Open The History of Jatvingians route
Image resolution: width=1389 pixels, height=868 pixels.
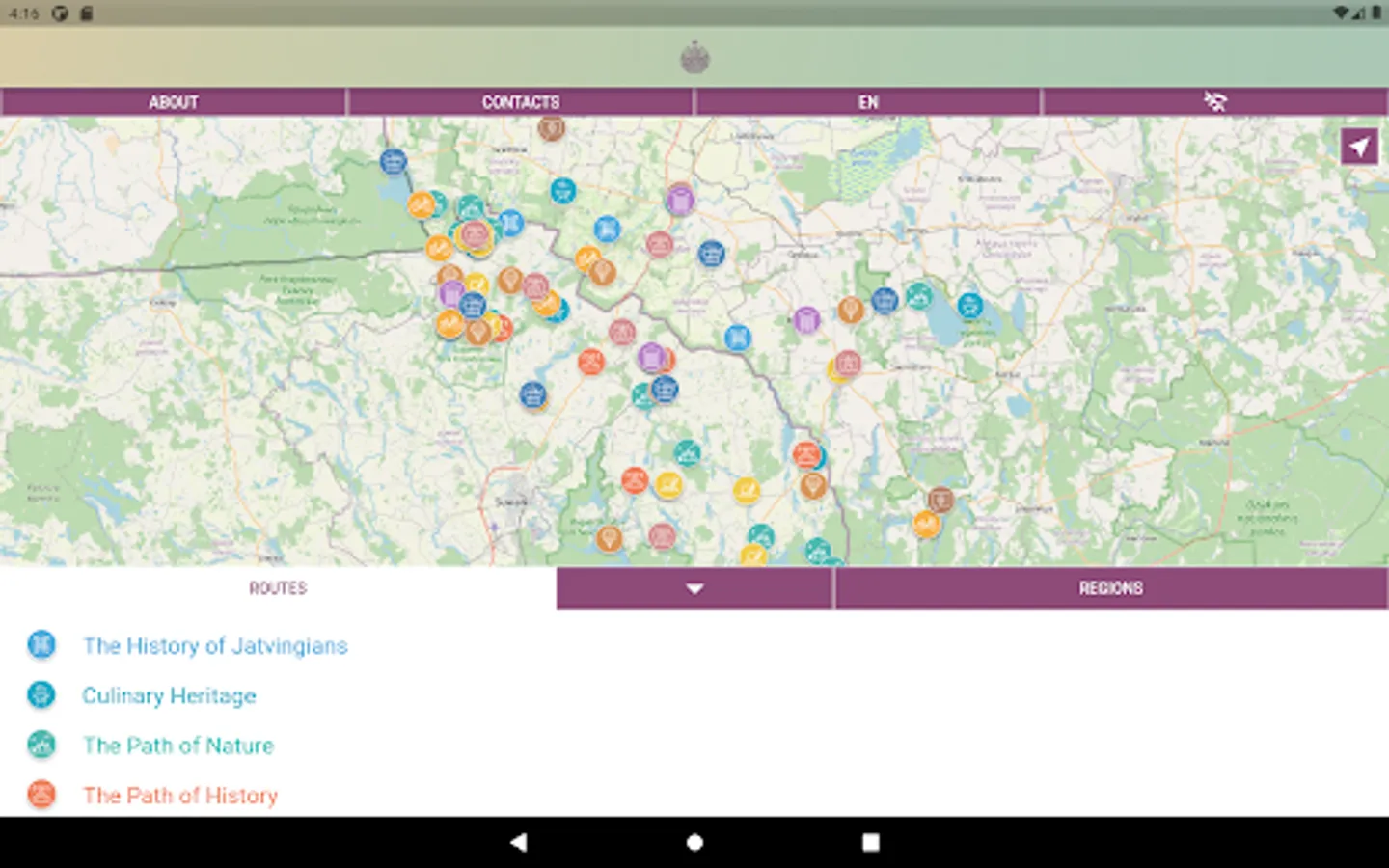(x=215, y=645)
